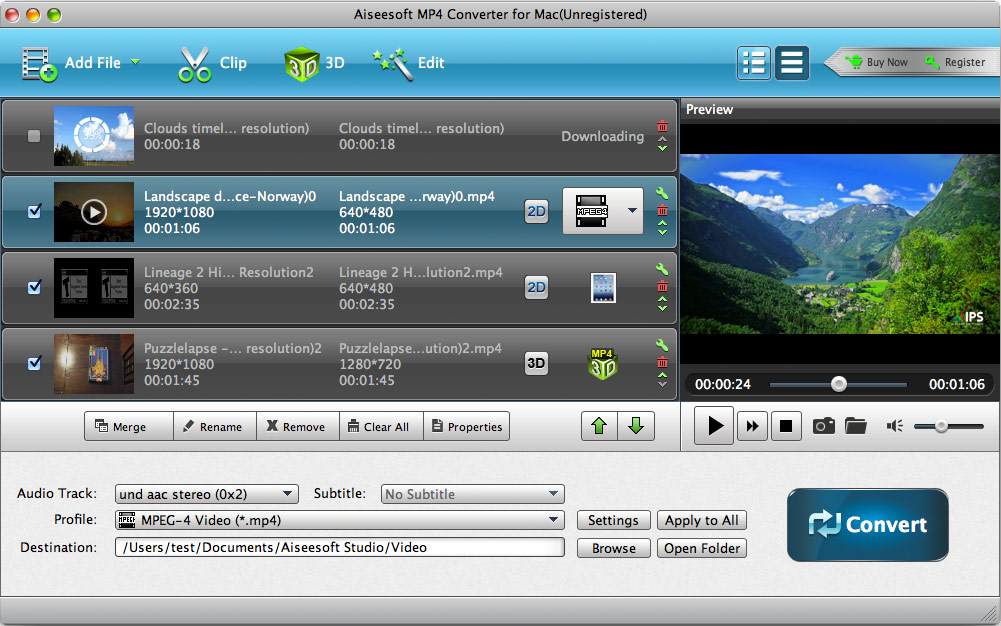
Task: Move selected file up with green arrow
Action: 599,426
